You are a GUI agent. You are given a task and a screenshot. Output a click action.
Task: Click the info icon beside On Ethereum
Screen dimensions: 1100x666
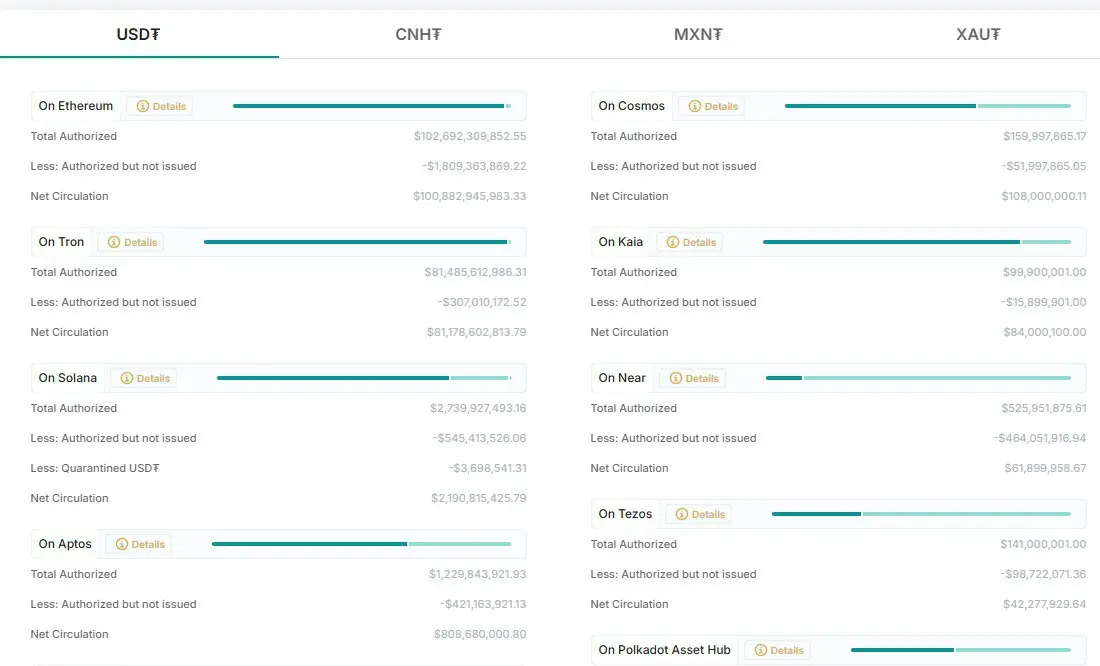tap(143, 107)
